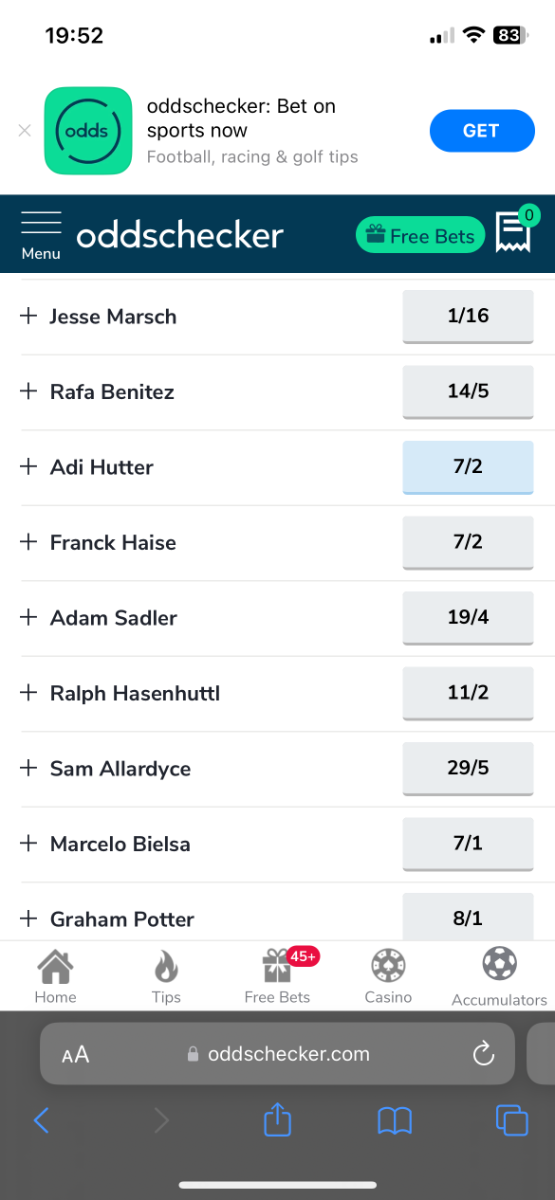
Task: Click the green Free Bets header button
Action: tap(420, 236)
